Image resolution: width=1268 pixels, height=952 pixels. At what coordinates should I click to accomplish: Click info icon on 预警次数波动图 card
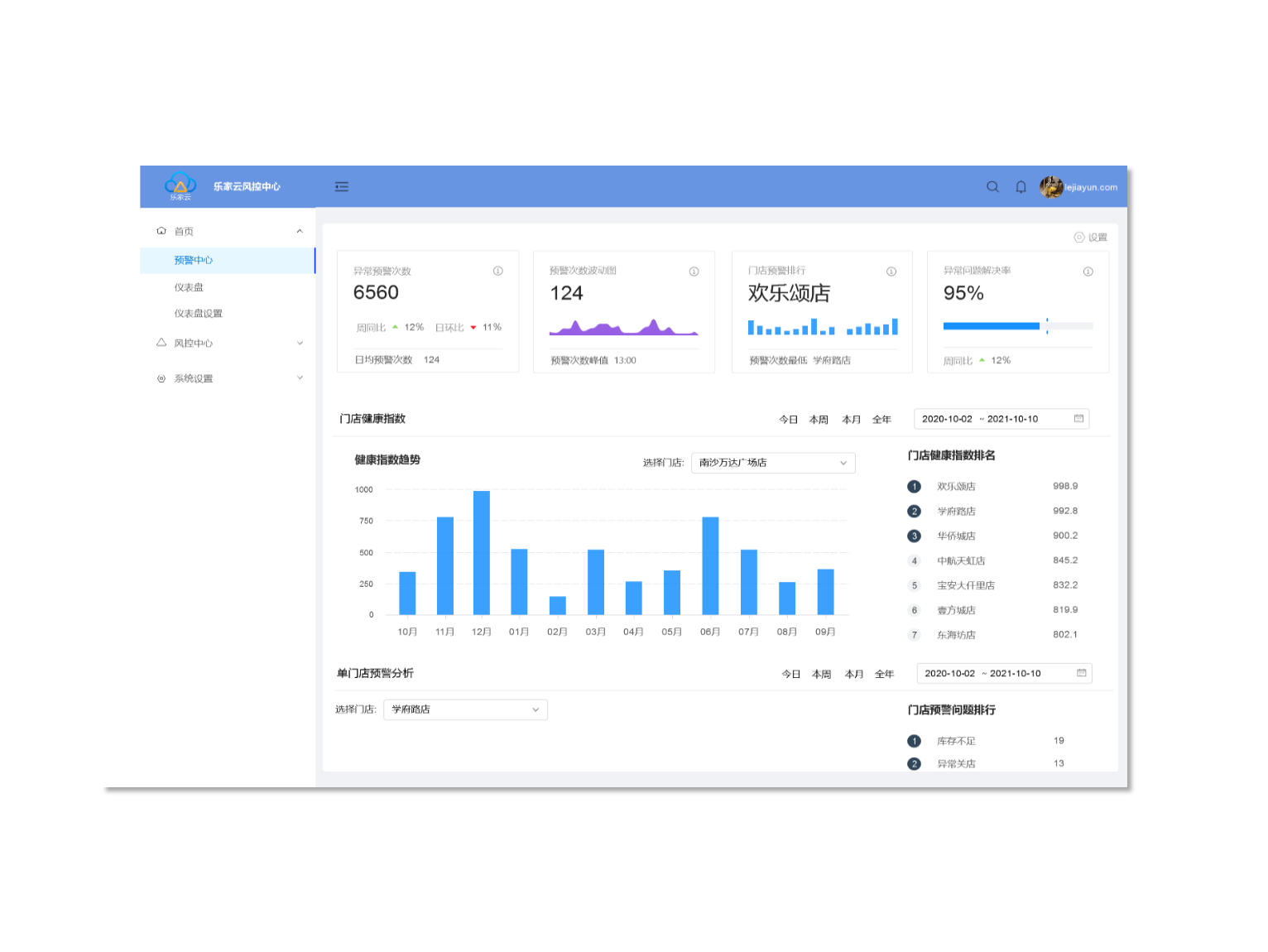click(x=694, y=272)
